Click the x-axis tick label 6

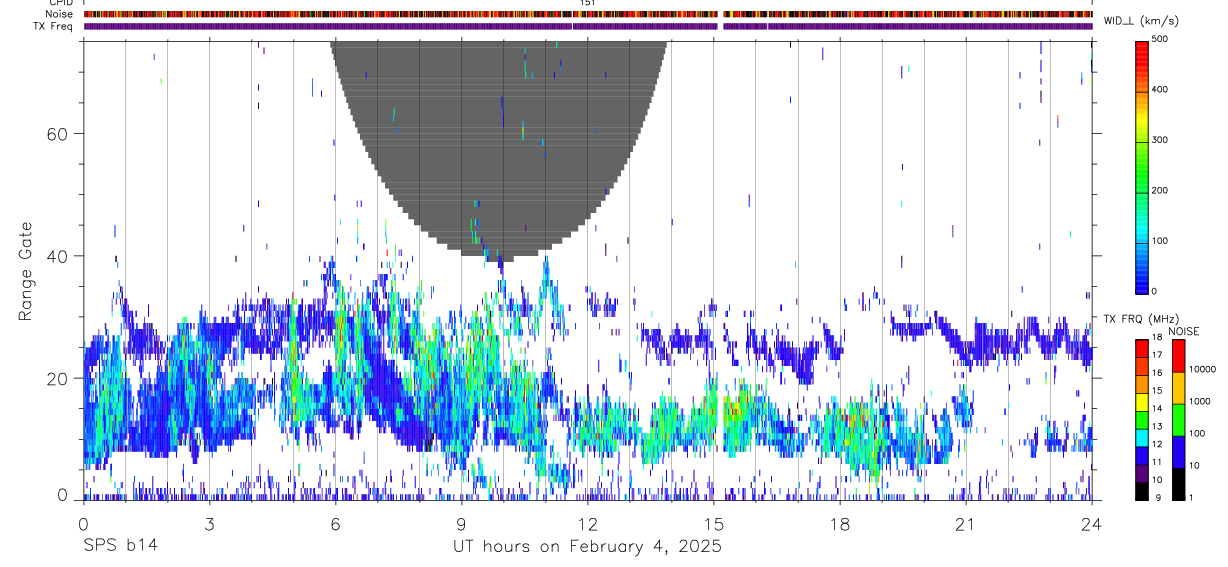click(x=335, y=523)
